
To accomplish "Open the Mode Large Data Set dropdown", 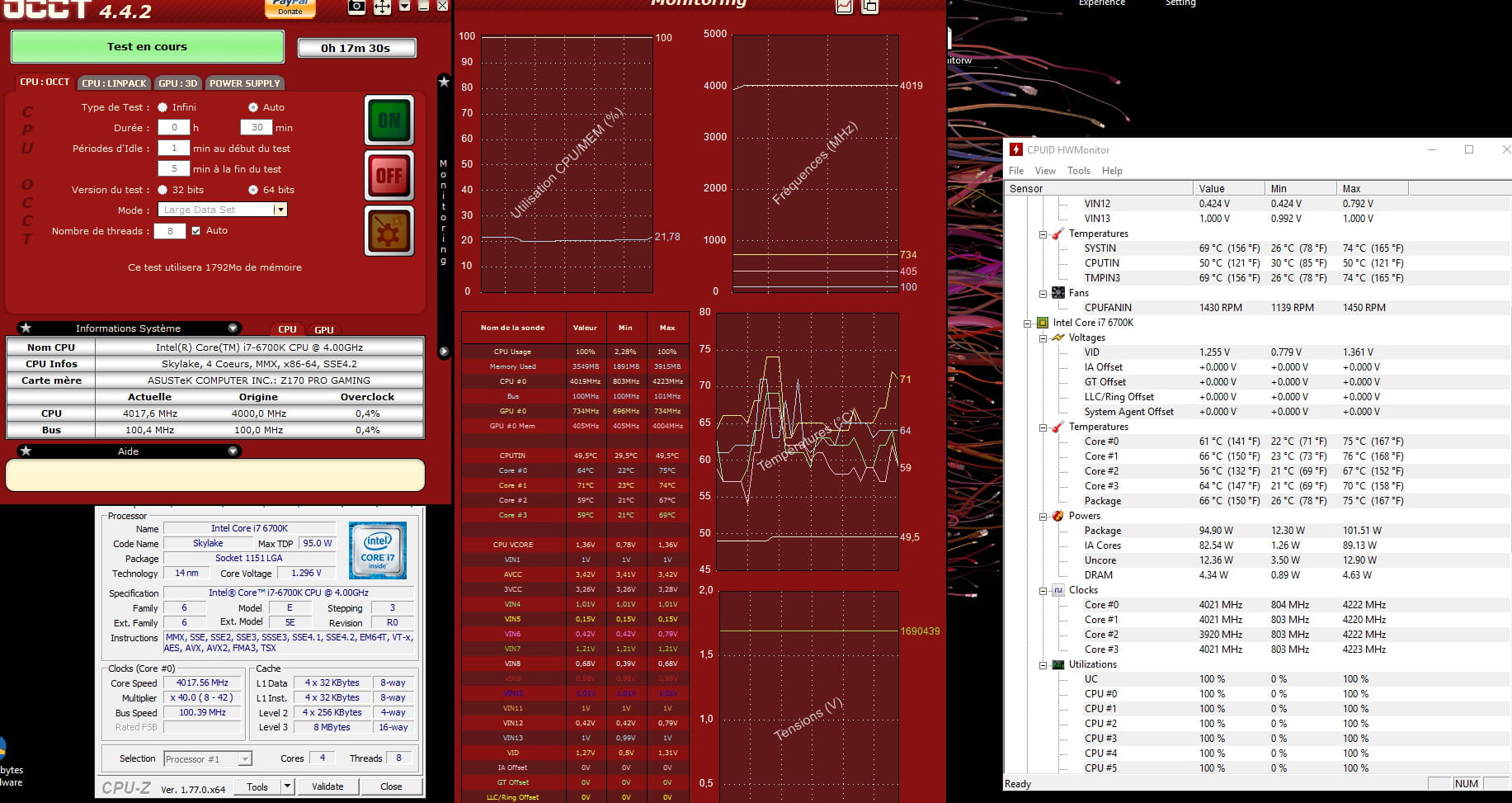I will coord(280,210).
